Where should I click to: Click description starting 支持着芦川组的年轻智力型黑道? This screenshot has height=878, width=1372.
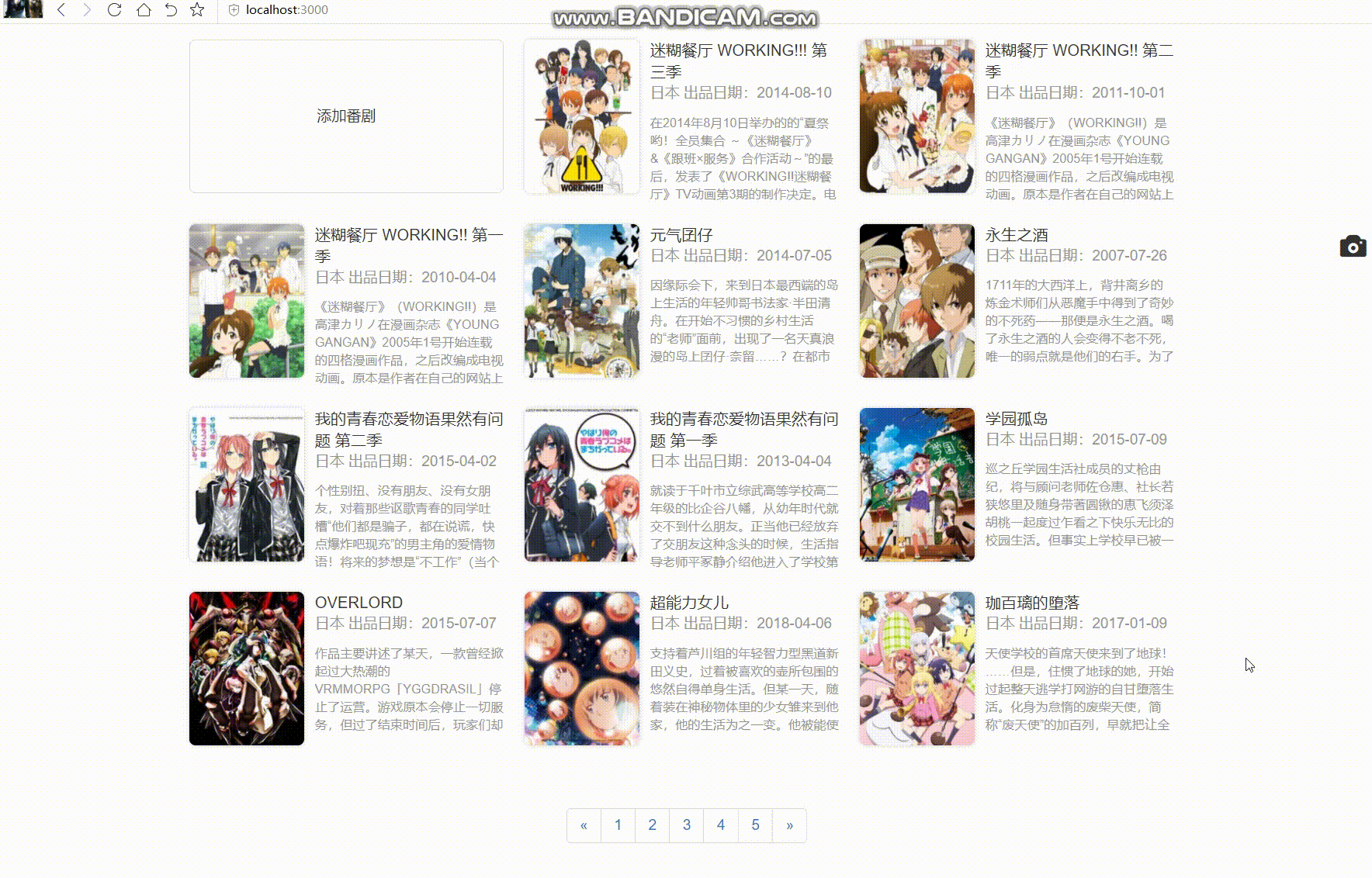[744, 690]
